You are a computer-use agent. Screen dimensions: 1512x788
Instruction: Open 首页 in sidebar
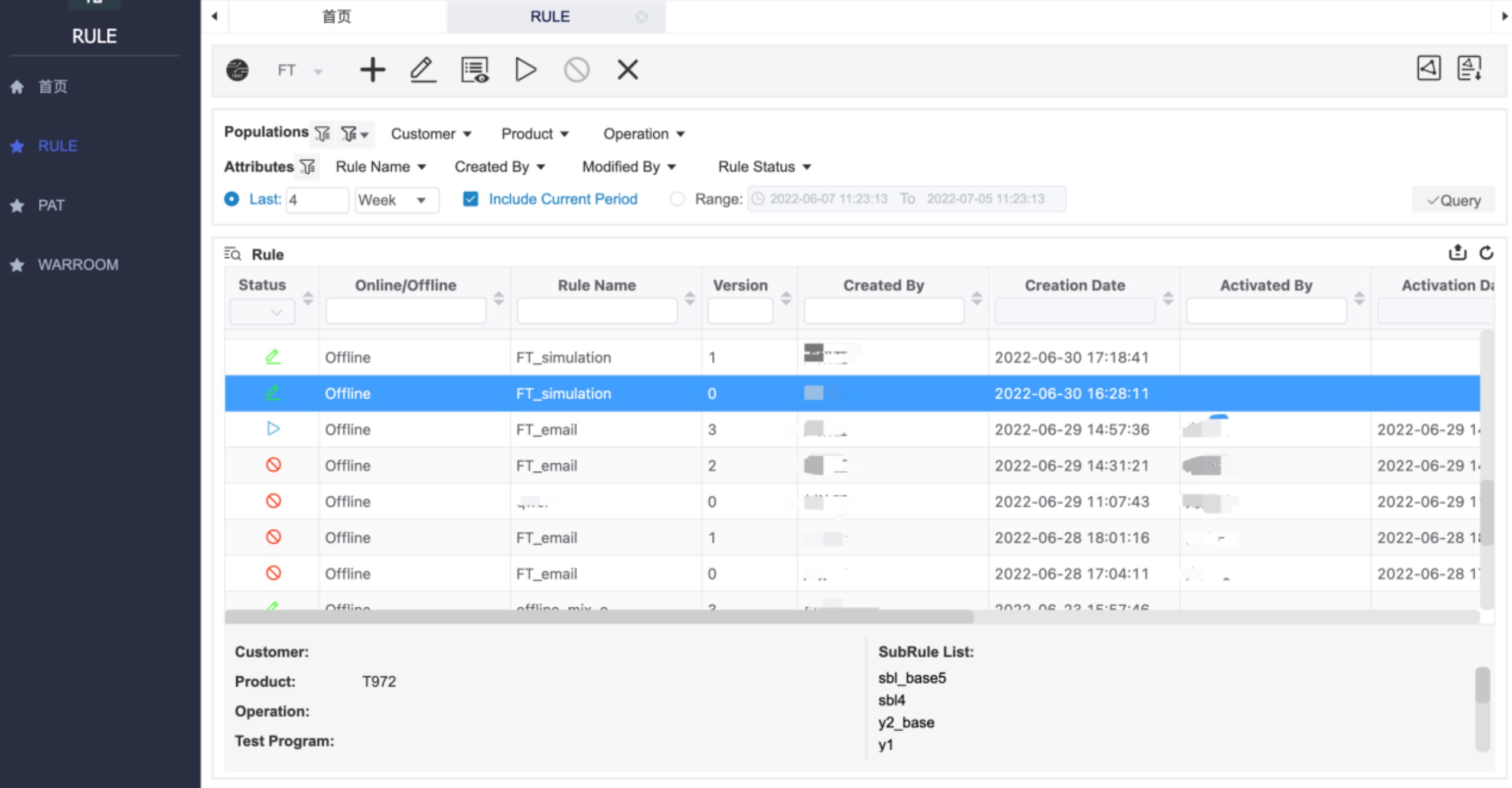coord(53,87)
